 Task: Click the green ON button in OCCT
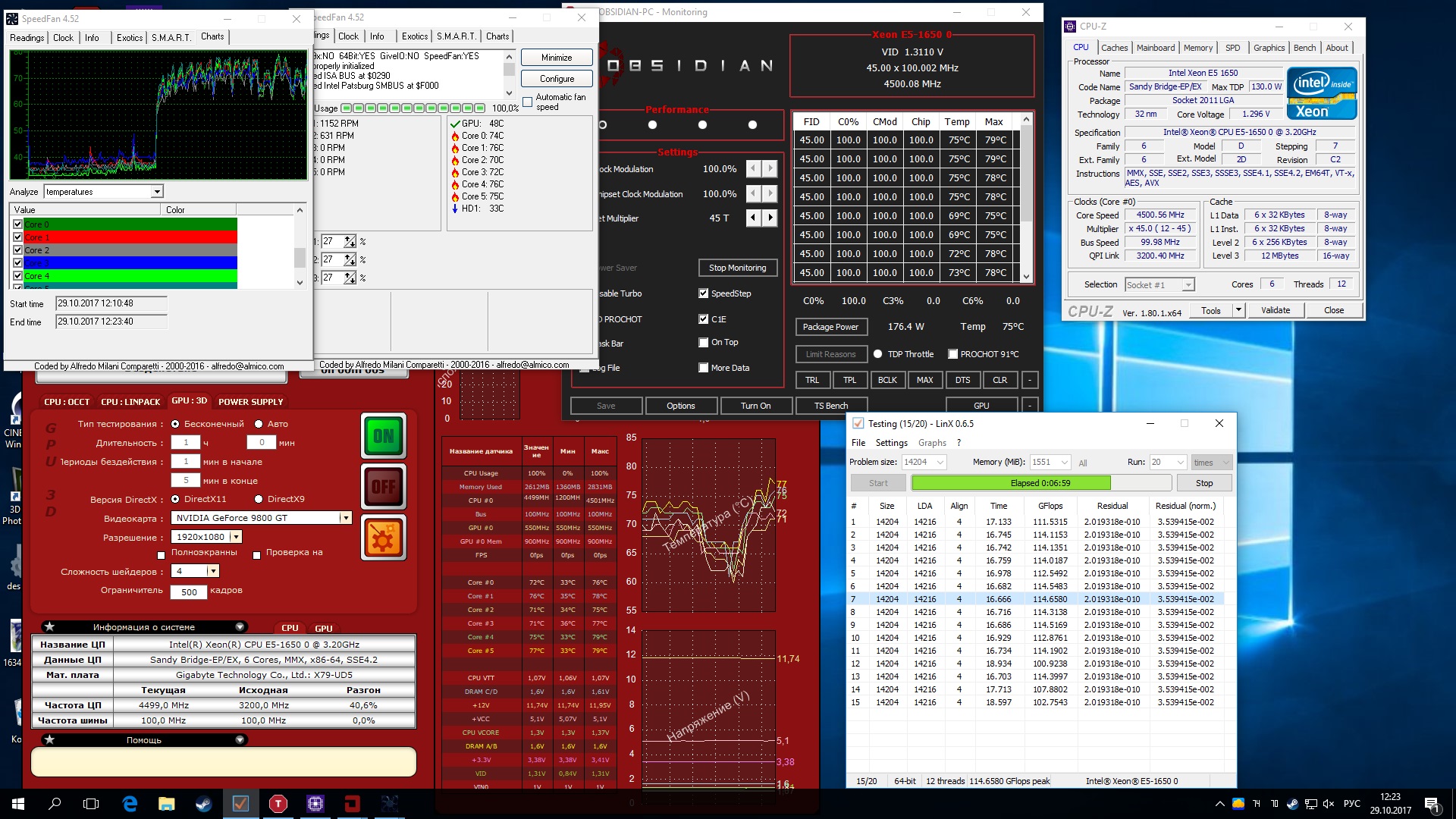[x=384, y=435]
